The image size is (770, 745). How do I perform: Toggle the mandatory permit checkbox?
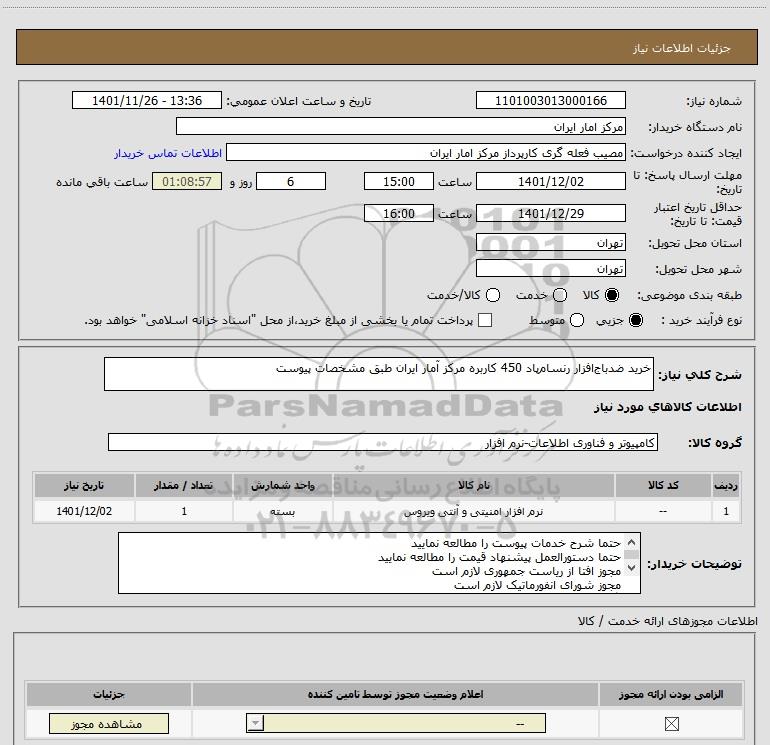pyautogui.click(x=671, y=723)
